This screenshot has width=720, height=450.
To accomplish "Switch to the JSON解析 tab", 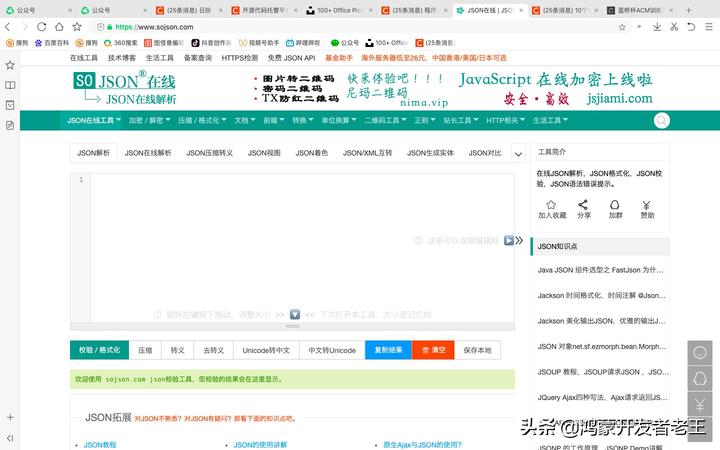I will 93,153.
